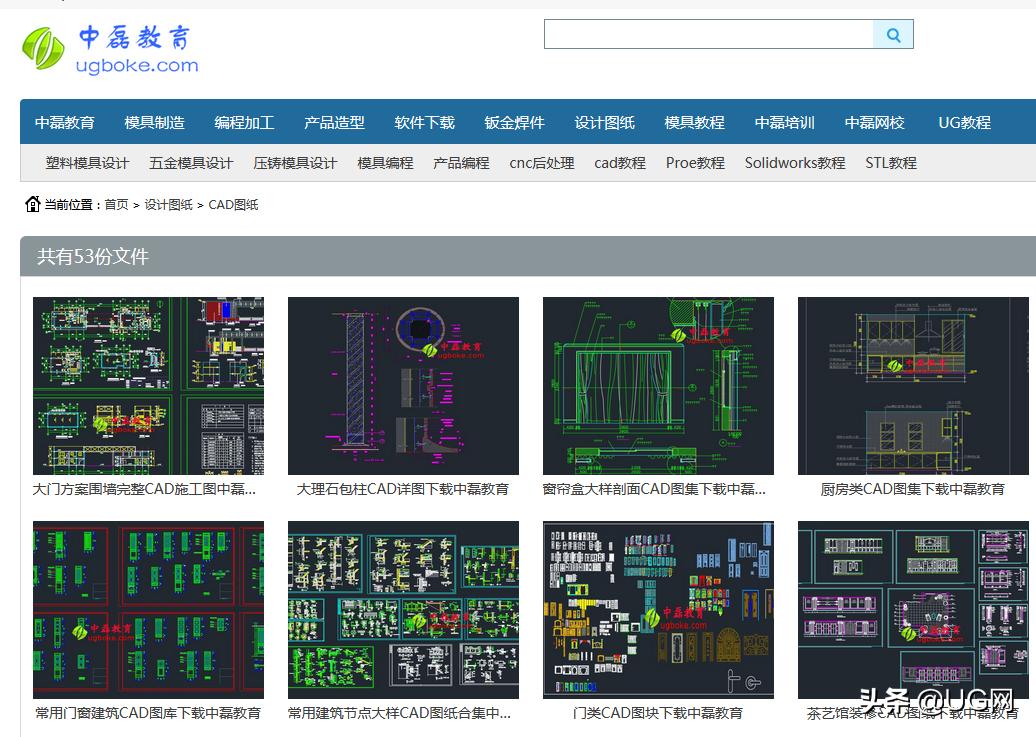Click the 门类CAD图块 thumbnail image

[x=658, y=609]
